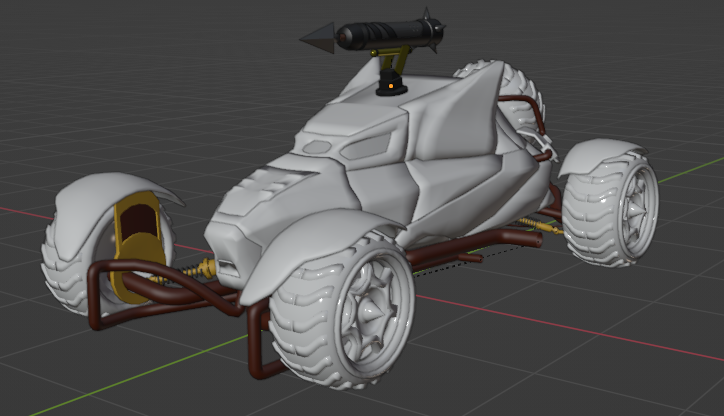724x416 pixels.
Task: Select the front wheel nearest the camera
Action: pyautogui.click(x=342, y=311)
